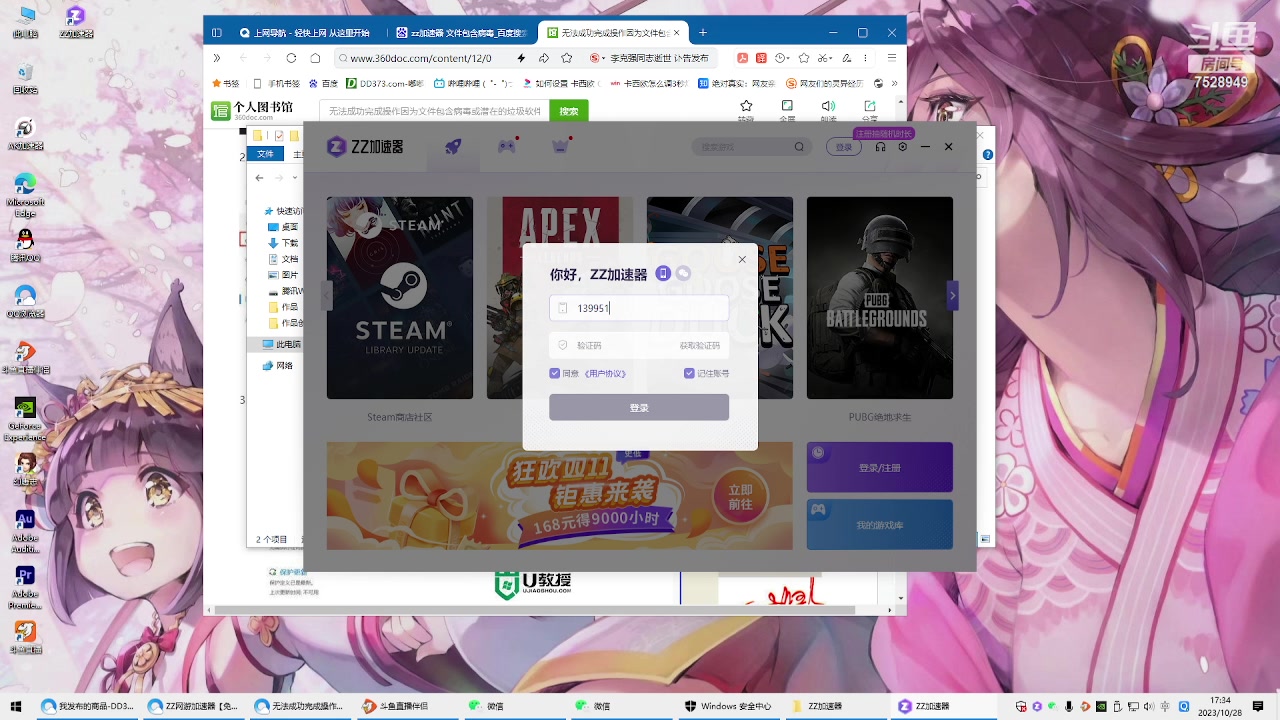Click 获取验证码 to get code
Image resolution: width=1280 pixels, height=720 pixels.
[699, 345]
